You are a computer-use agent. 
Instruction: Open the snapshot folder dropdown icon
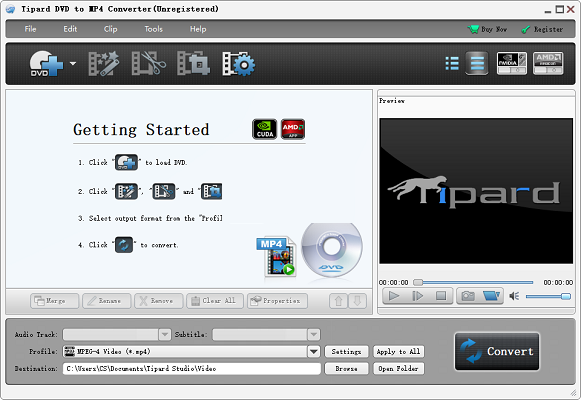(x=491, y=296)
